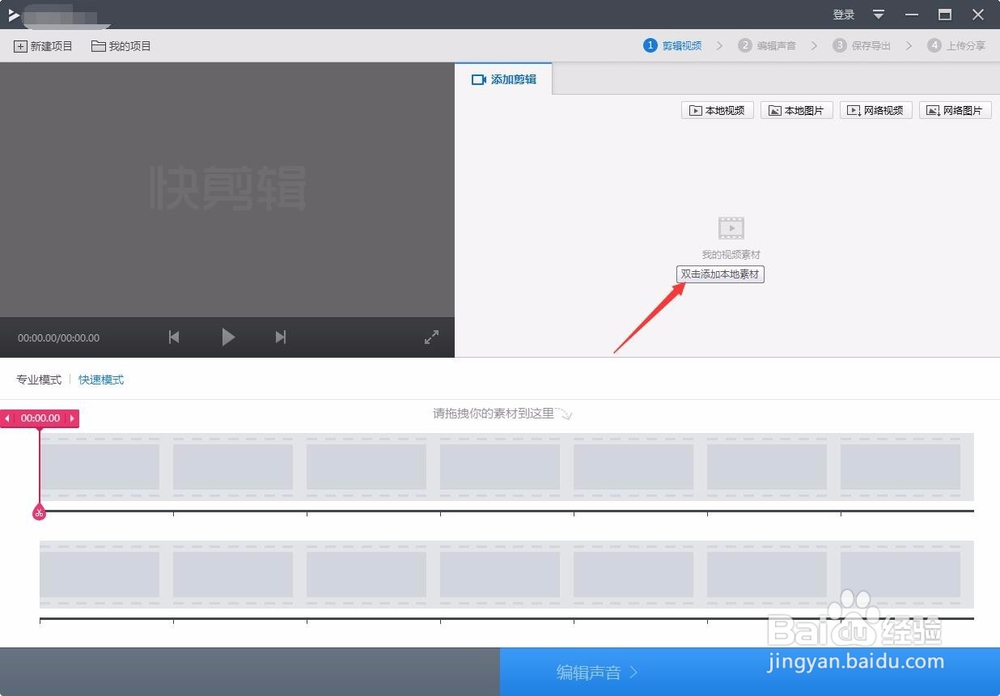Open 我的项目 folder icon
Screen dimensions: 1000x696
point(99,45)
